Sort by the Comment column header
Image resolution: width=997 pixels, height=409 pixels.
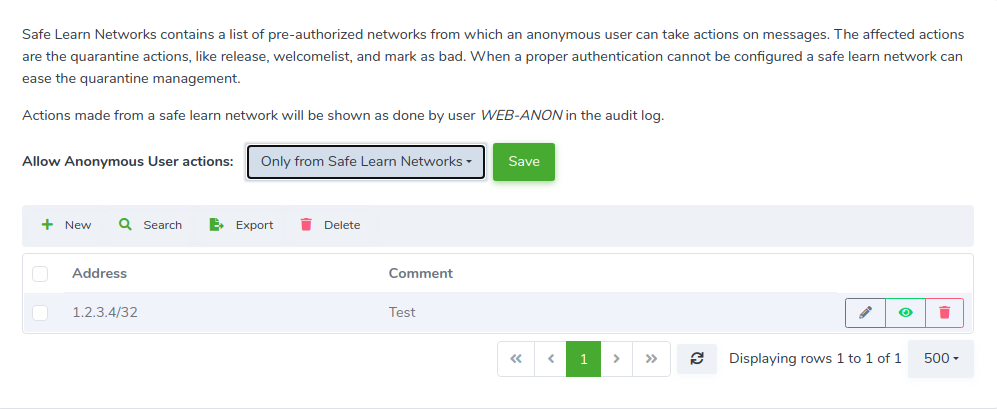tap(421, 274)
